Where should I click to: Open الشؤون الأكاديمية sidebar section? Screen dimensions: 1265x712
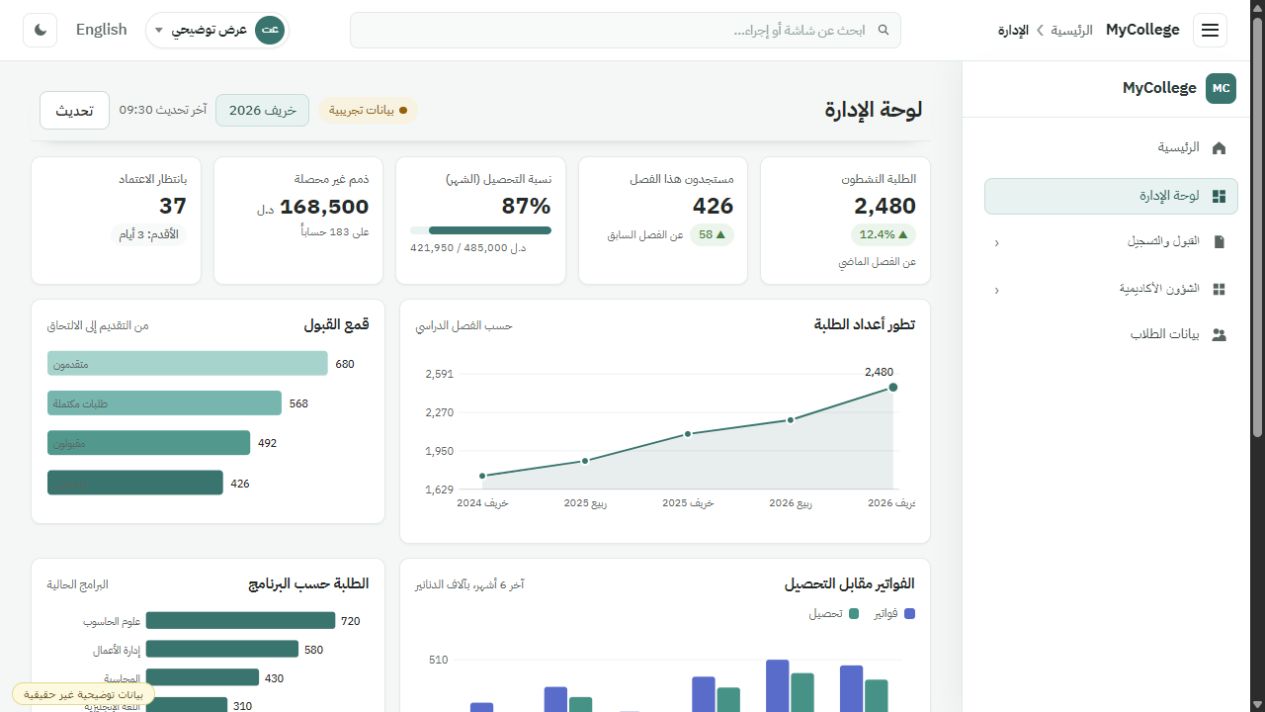tap(1111, 289)
